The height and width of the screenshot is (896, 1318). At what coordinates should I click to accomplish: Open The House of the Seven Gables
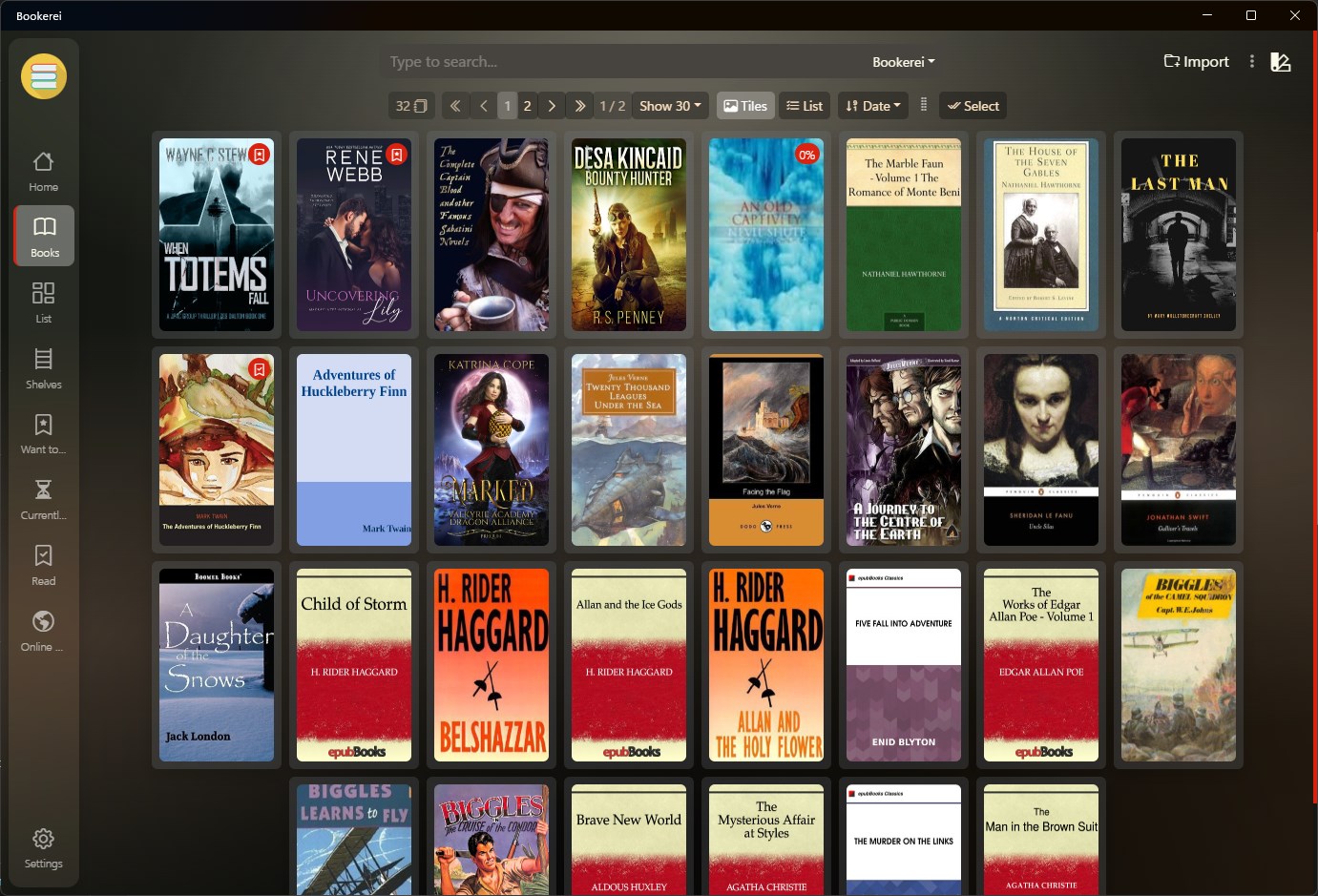[x=1041, y=235]
